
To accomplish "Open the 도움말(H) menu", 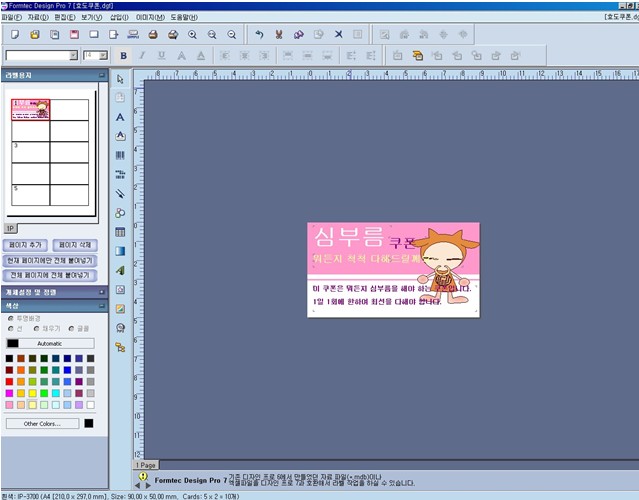I will click(x=184, y=17).
